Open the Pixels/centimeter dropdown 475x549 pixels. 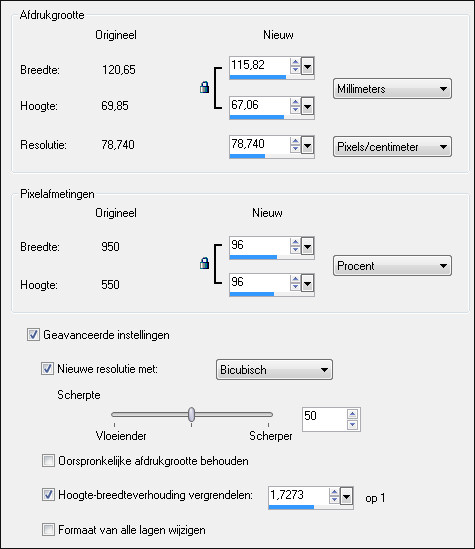pyautogui.click(x=392, y=146)
